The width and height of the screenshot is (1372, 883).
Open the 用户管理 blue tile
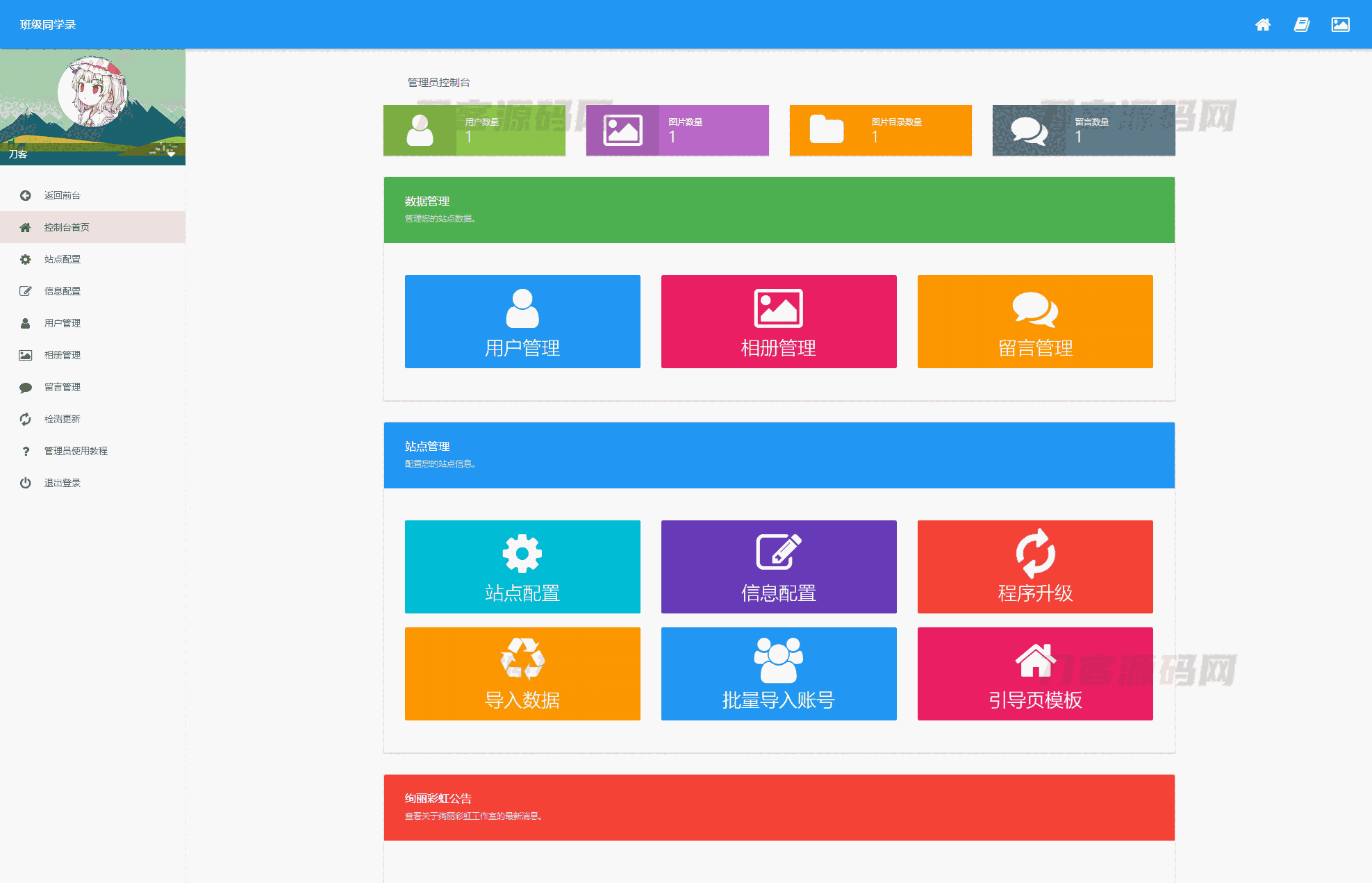tap(522, 322)
